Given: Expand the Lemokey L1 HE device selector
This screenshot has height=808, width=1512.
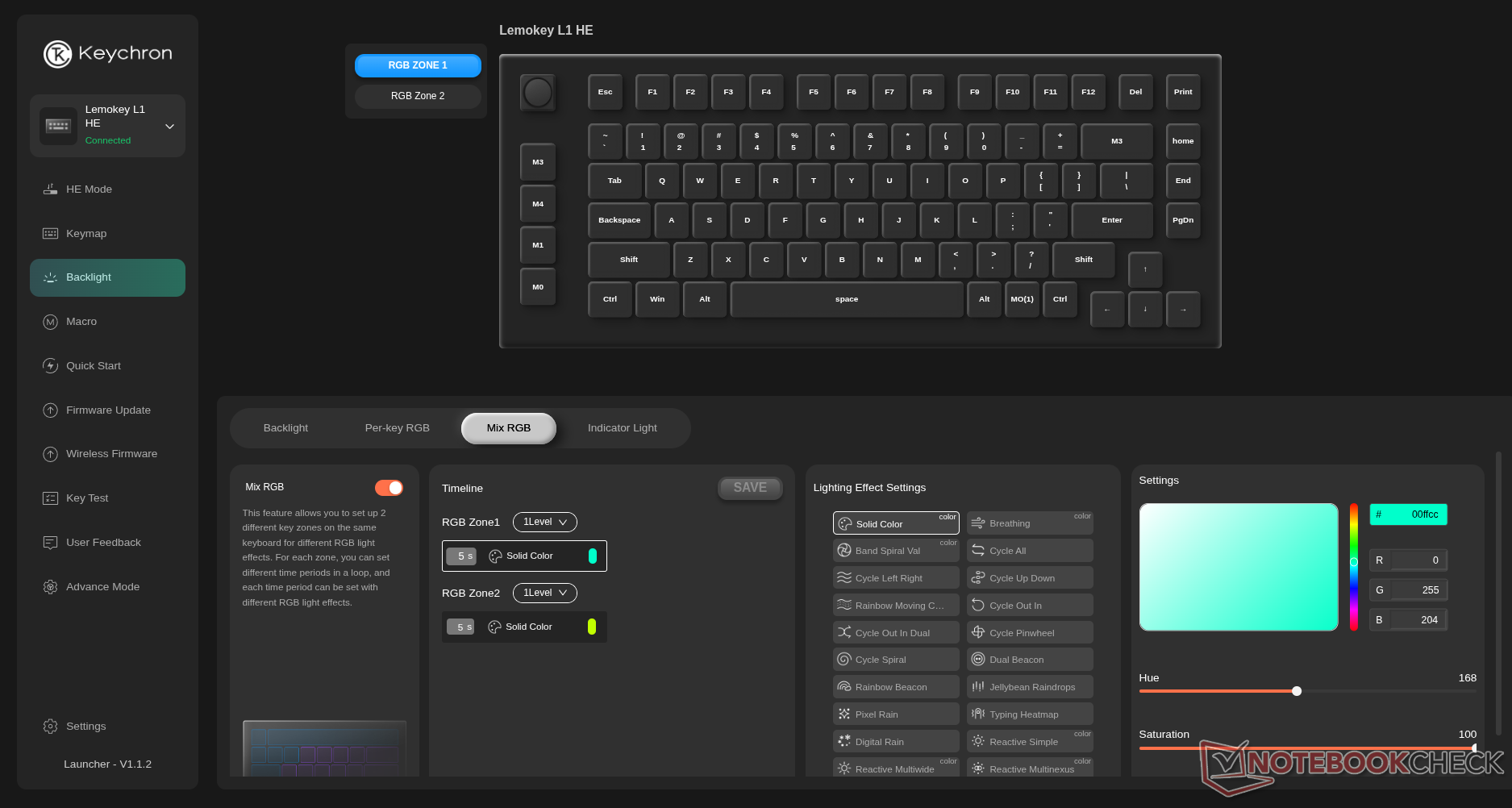Looking at the screenshot, I should click(169, 127).
